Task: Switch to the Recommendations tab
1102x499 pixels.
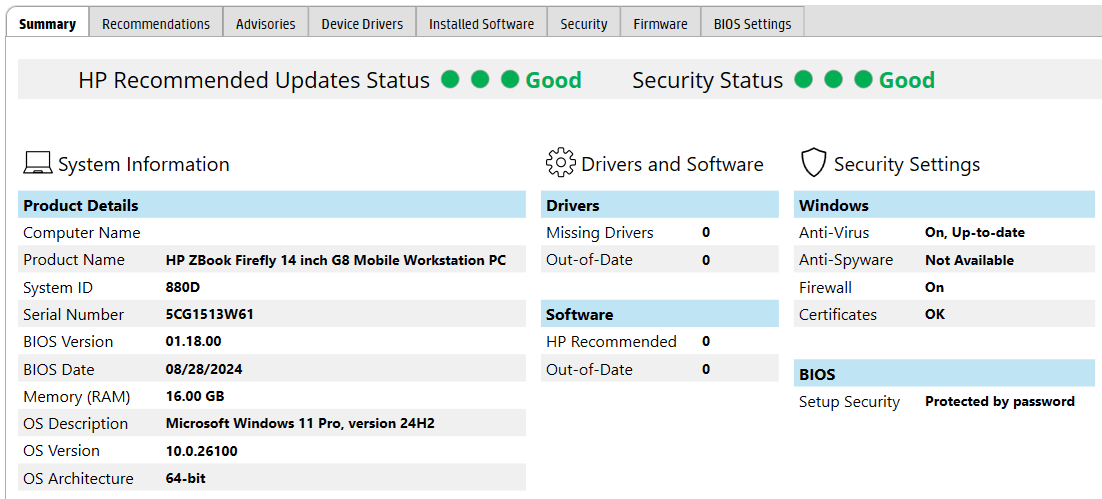Action: [x=156, y=23]
